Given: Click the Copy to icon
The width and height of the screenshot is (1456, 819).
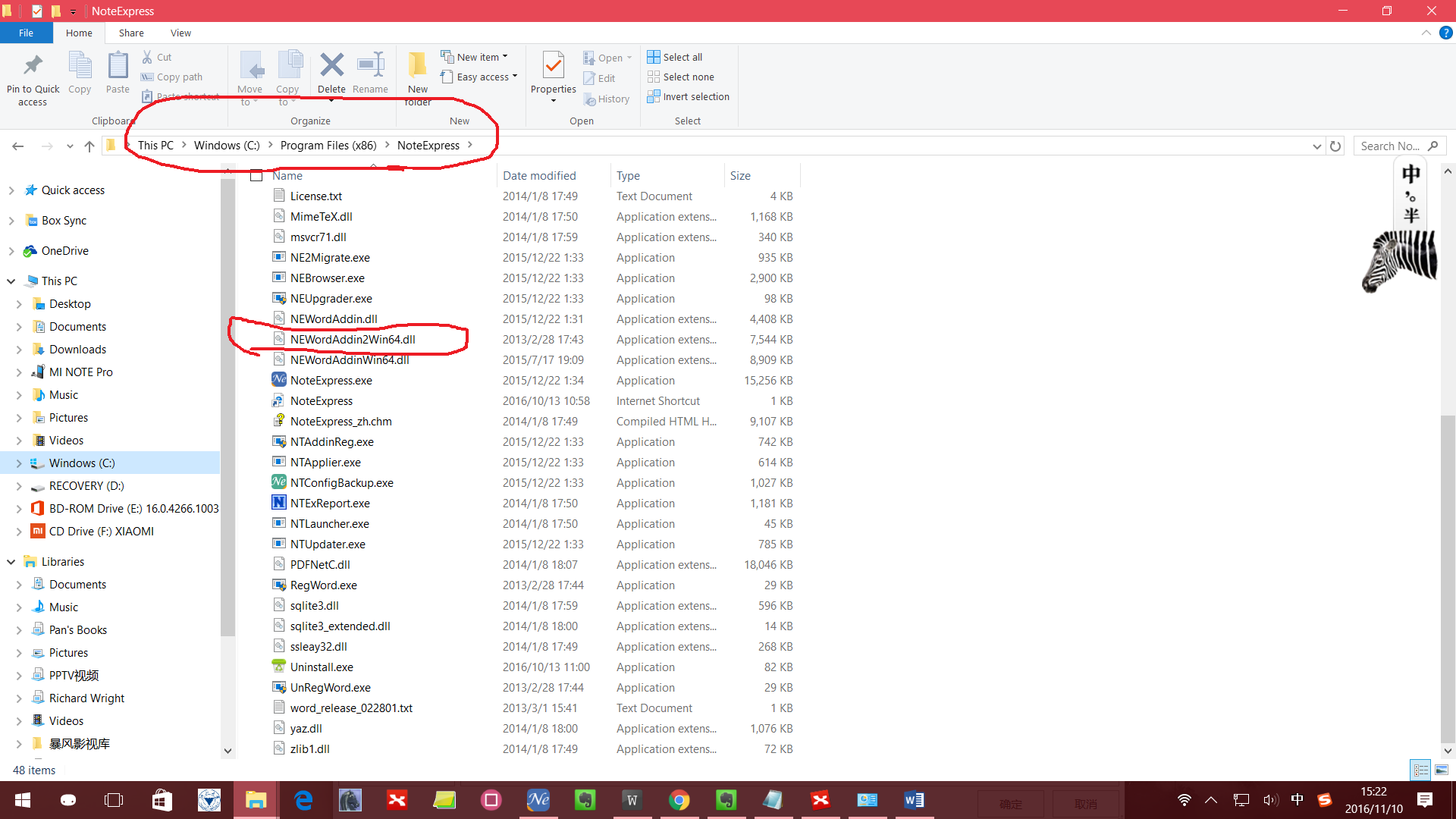Looking at the screenshot, I should 289,66.
